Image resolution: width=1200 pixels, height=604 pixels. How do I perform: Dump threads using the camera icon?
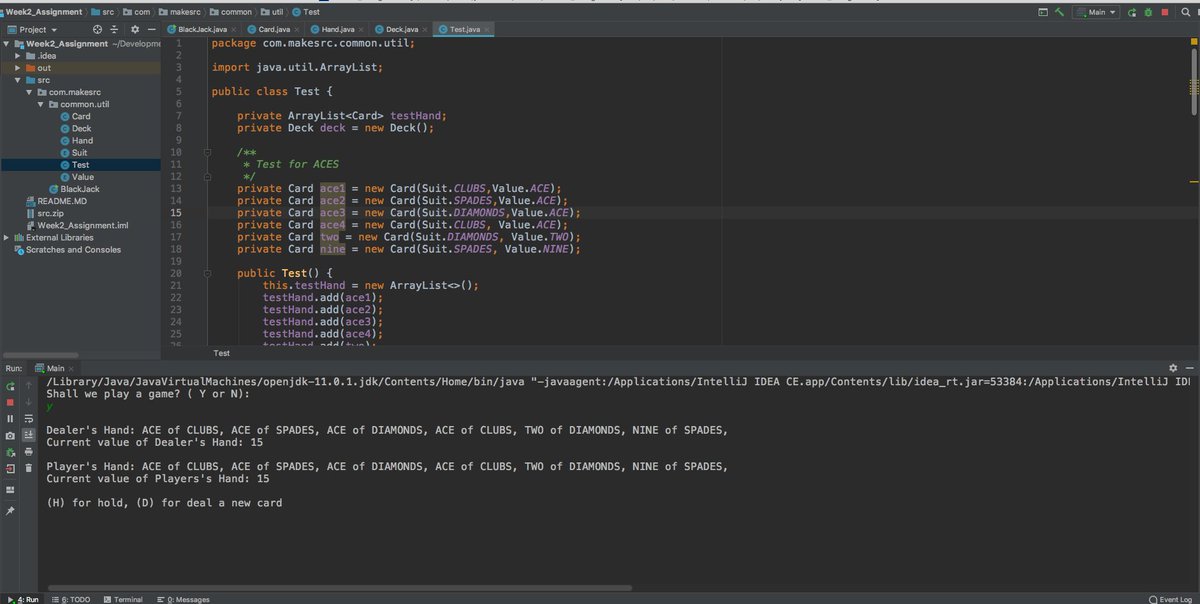point(10,436)
